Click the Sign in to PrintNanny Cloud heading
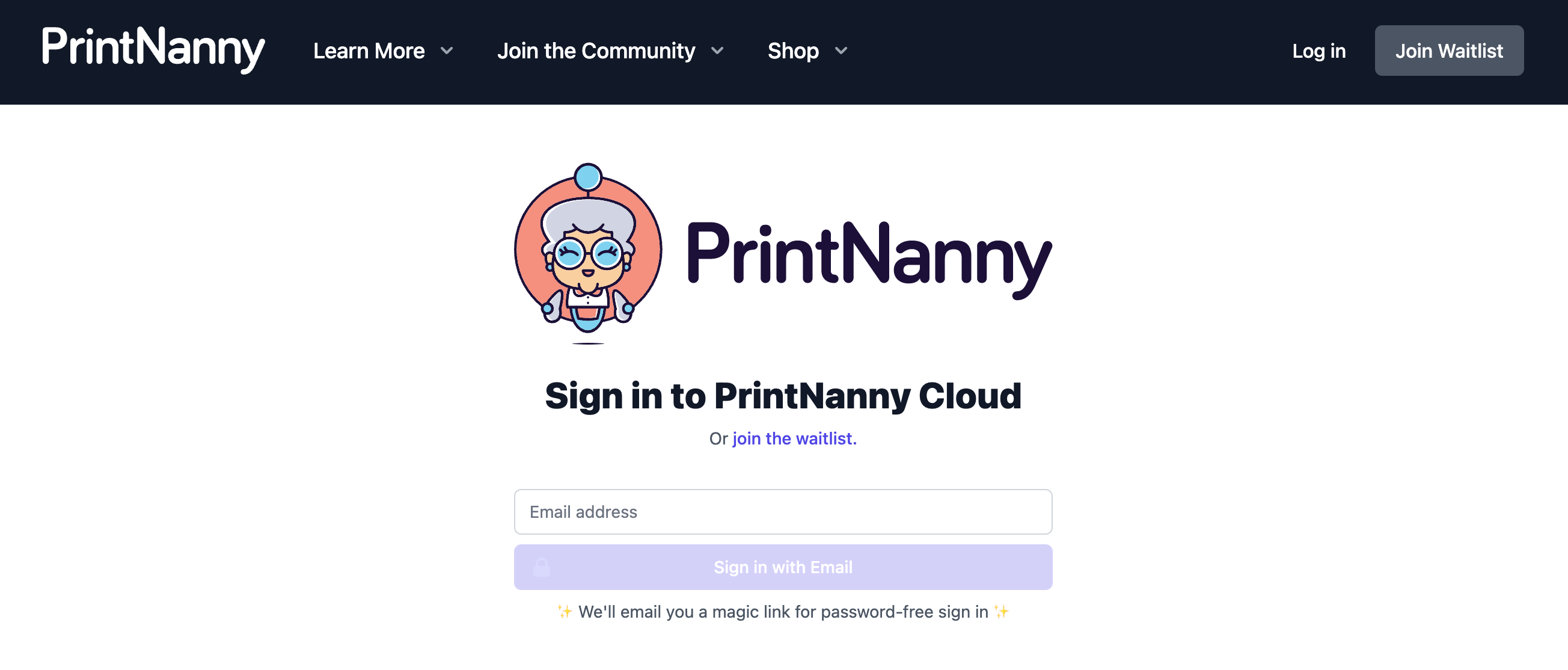The width and height of the screenshot is (1568, 670). click(783, 396)
